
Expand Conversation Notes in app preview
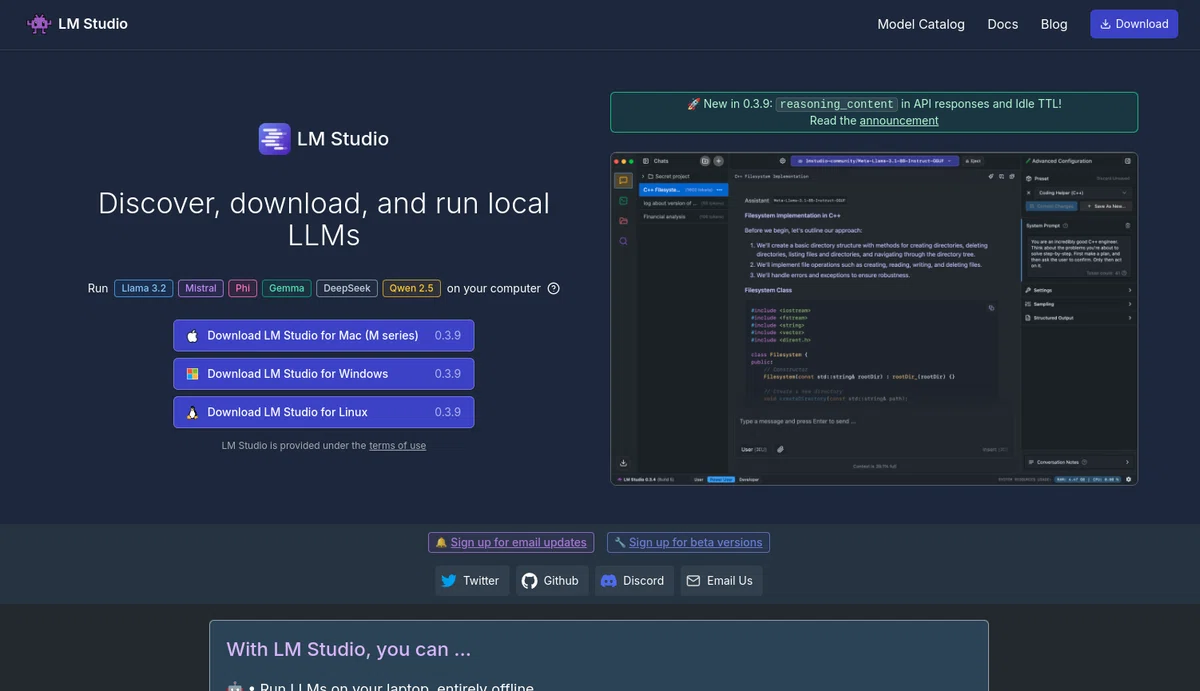[1079, 463]
